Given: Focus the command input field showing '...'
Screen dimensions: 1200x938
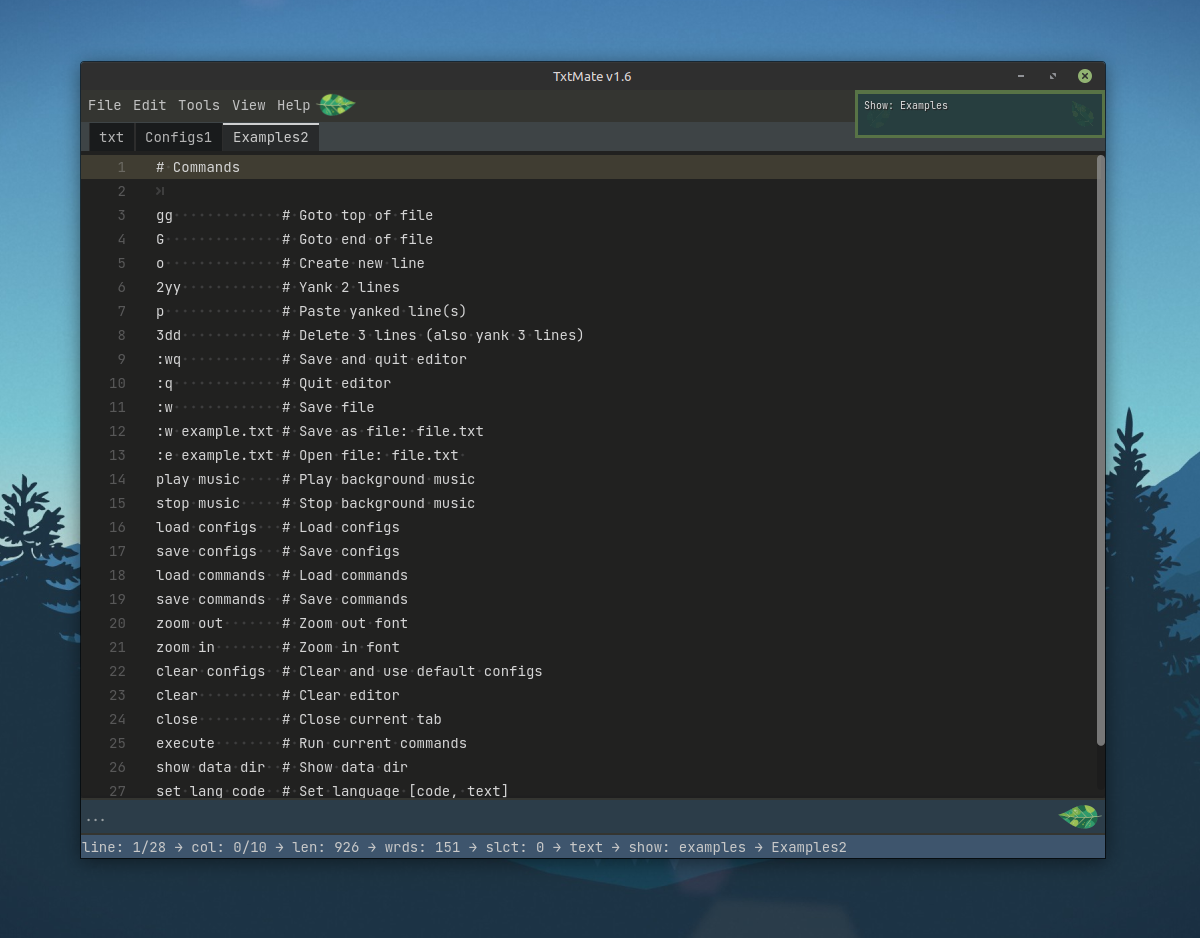Looking at the screenshot, I should pyautogui.click(x=560, y=818).
